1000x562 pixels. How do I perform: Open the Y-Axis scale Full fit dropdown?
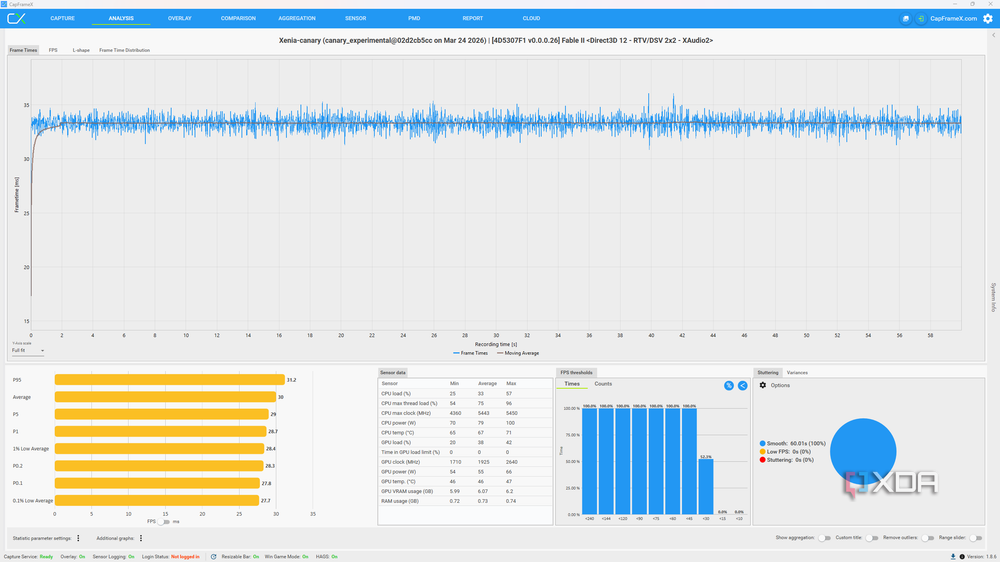28,350
